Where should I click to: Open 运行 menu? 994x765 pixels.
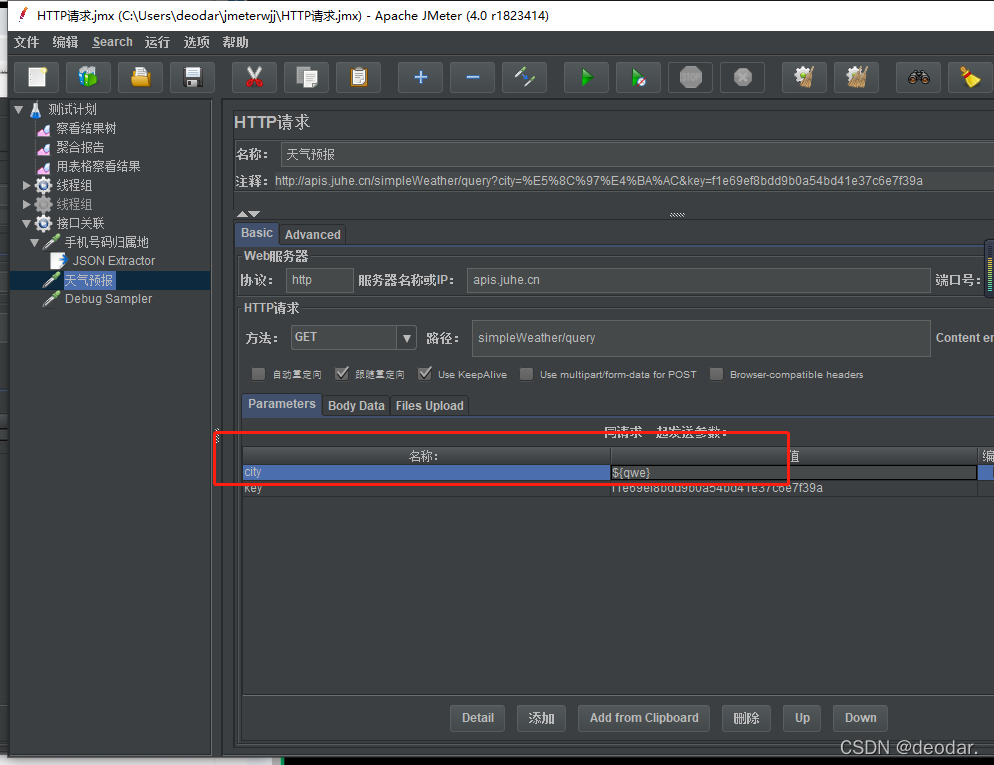coord(157,42)
